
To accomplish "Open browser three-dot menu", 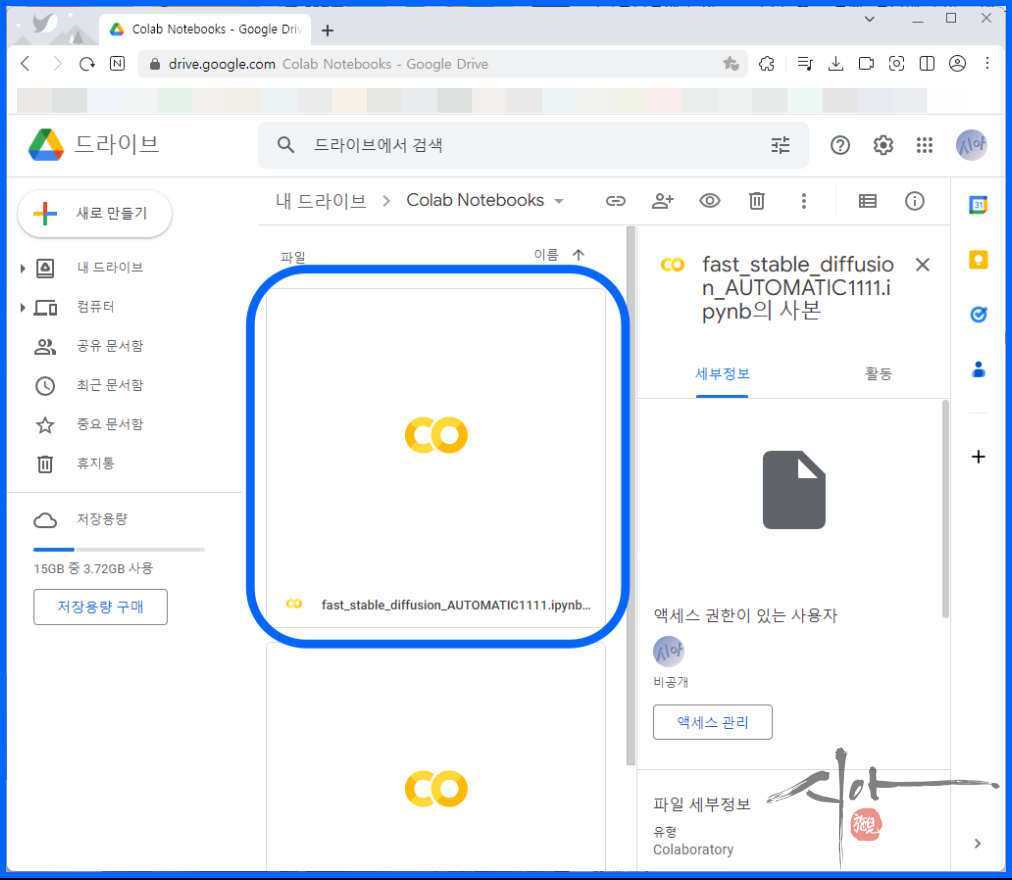I will click(x=987, y=64).
